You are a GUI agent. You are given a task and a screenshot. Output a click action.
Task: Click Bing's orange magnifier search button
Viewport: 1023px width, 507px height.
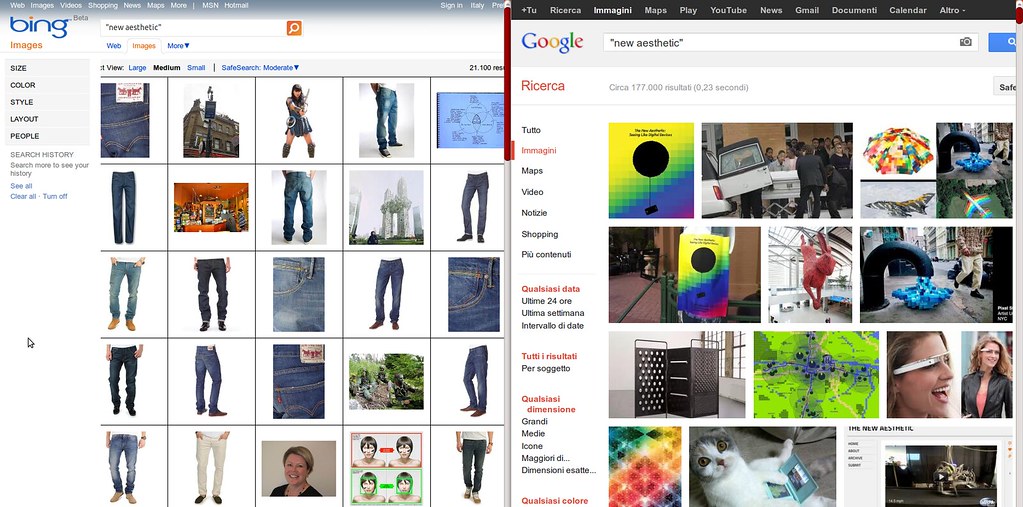pyautogui.click(x=293, y=28)
